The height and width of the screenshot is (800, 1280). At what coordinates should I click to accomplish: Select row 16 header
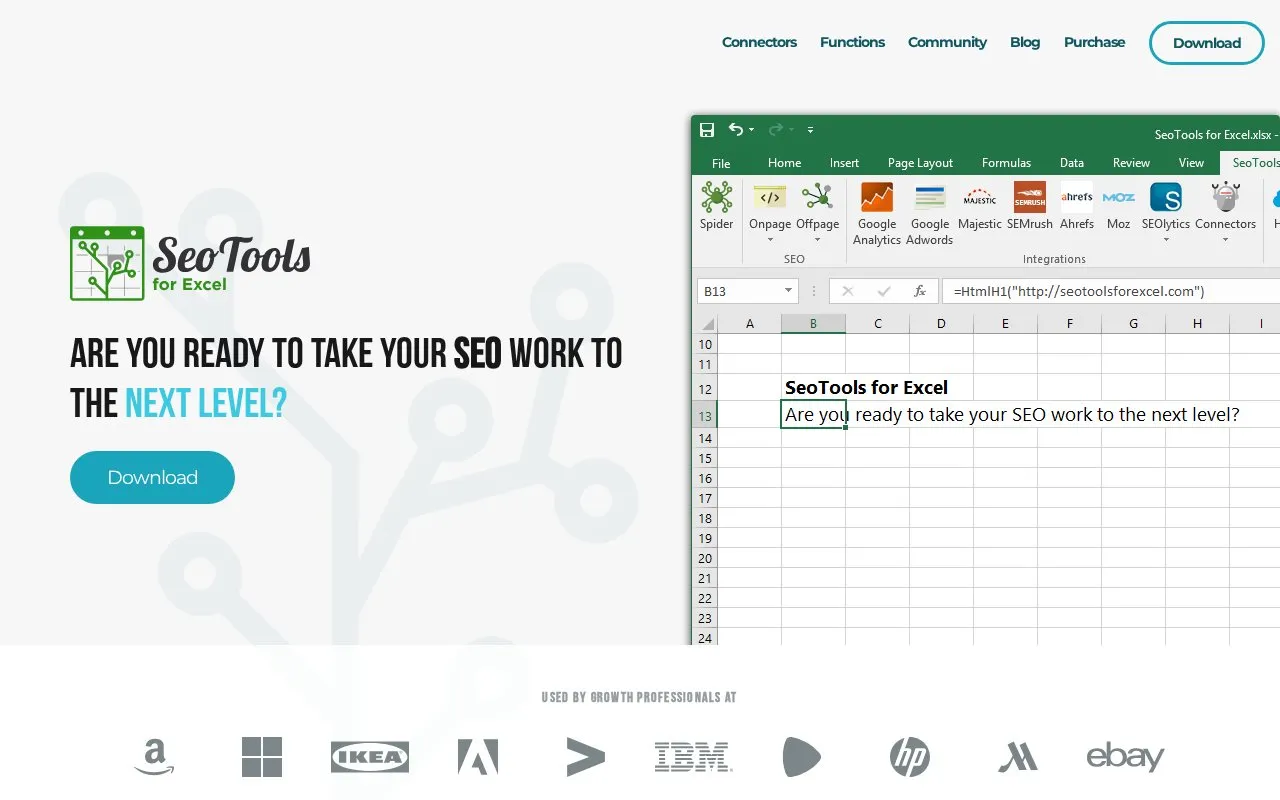point(705,478)
